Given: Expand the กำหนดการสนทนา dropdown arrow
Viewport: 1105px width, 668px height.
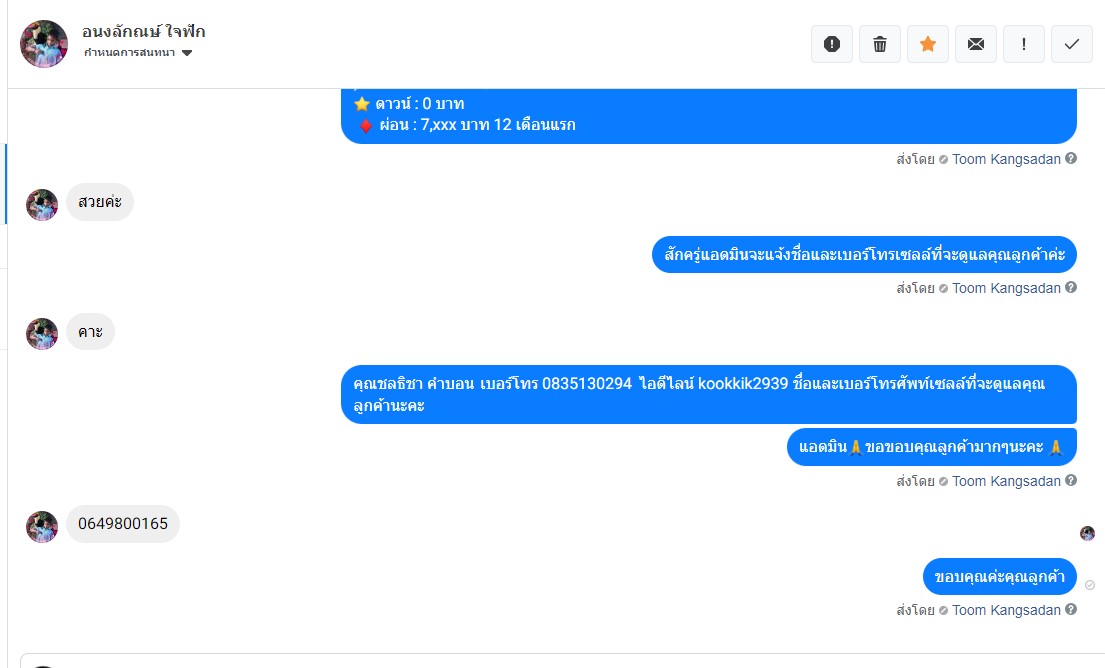Looking at the screenshot, I should (x=187, y=53).
